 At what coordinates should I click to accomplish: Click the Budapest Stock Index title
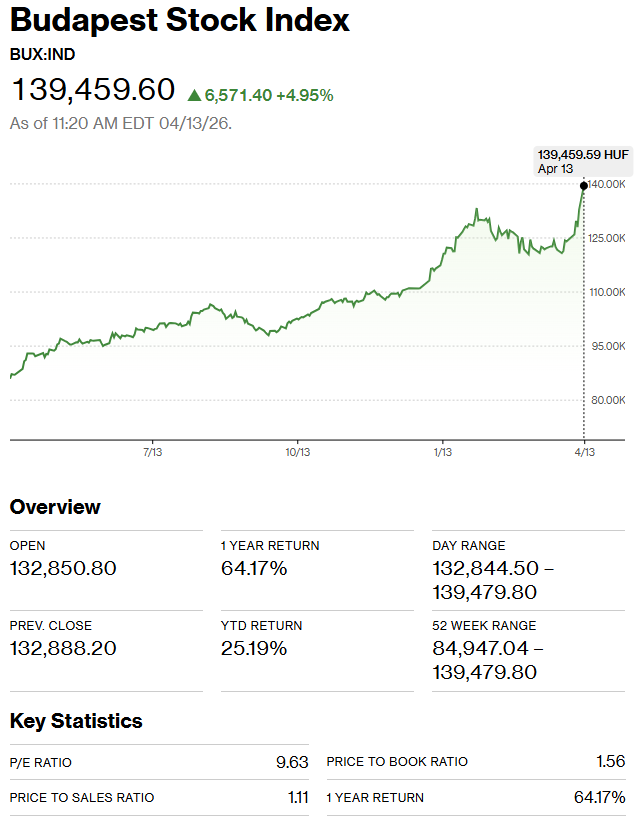180,20
